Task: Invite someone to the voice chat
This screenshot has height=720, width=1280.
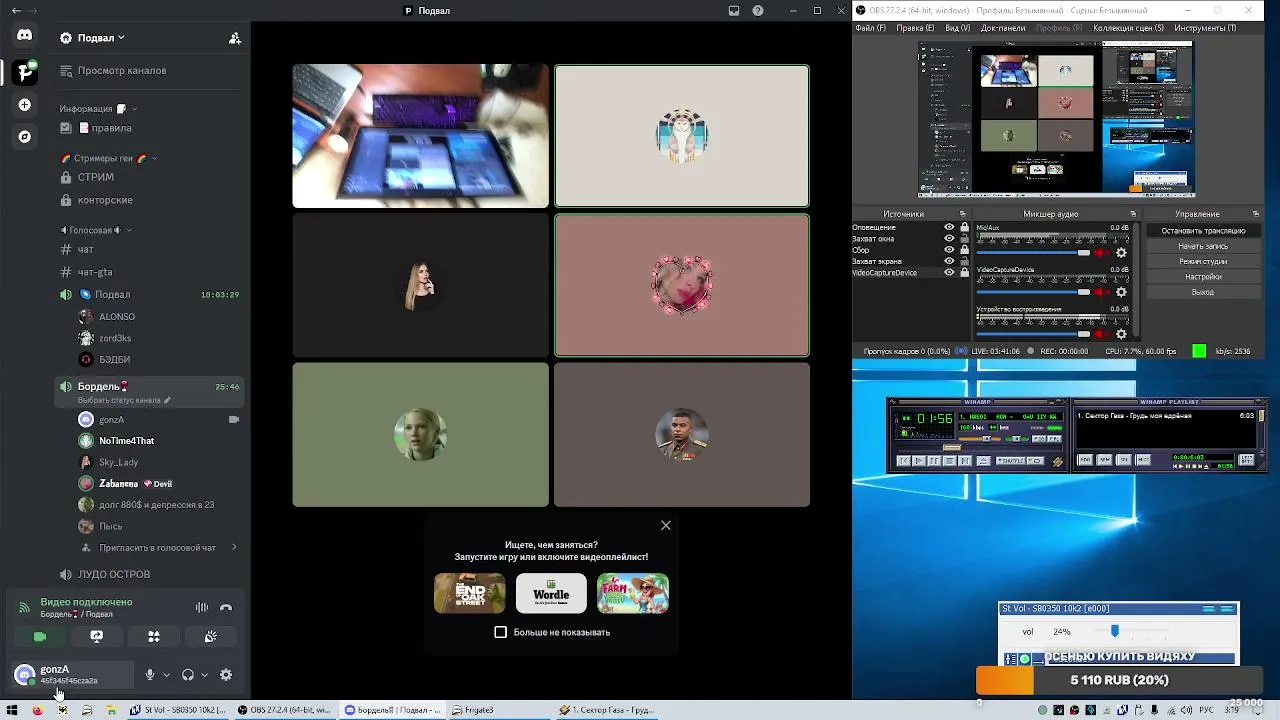Action: (157, 548)
